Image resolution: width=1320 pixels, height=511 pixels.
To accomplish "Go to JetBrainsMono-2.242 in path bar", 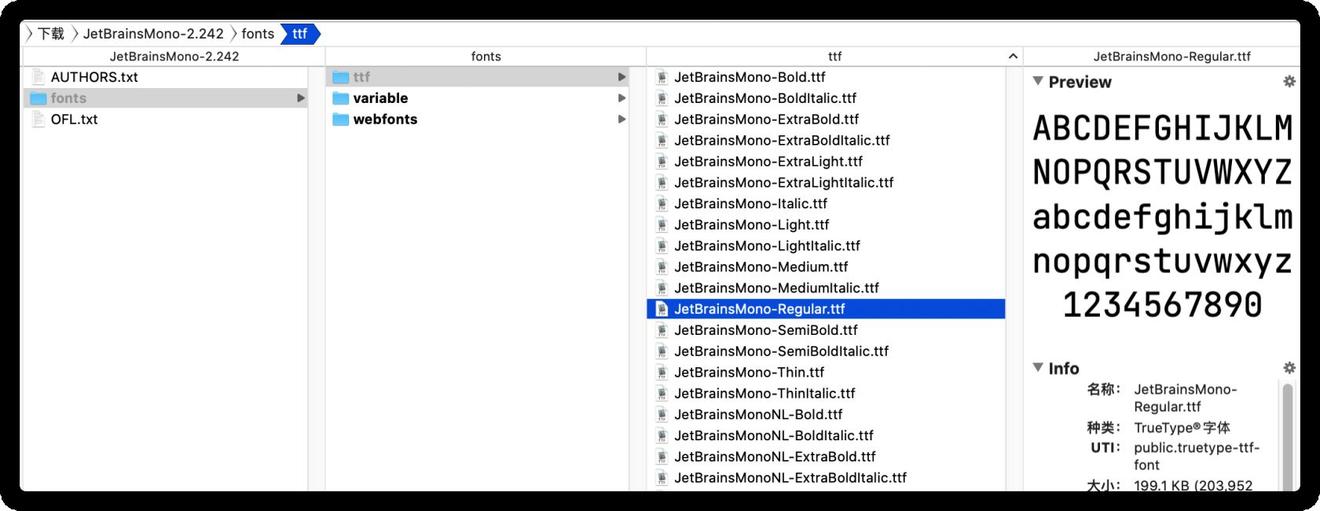I will pyautogui.click(x=153, y=34).
